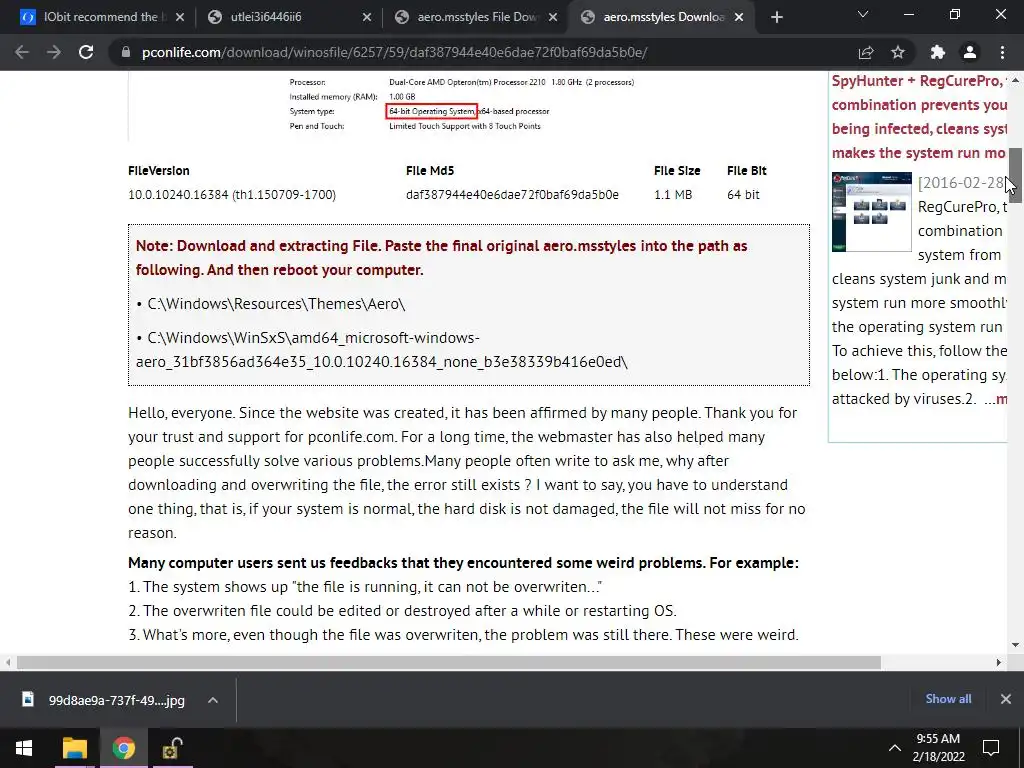The height and width of the screenshot is (768, 1024).
Task: Click the horizontal scrollbar left arrow
Action: click(8, 662)
